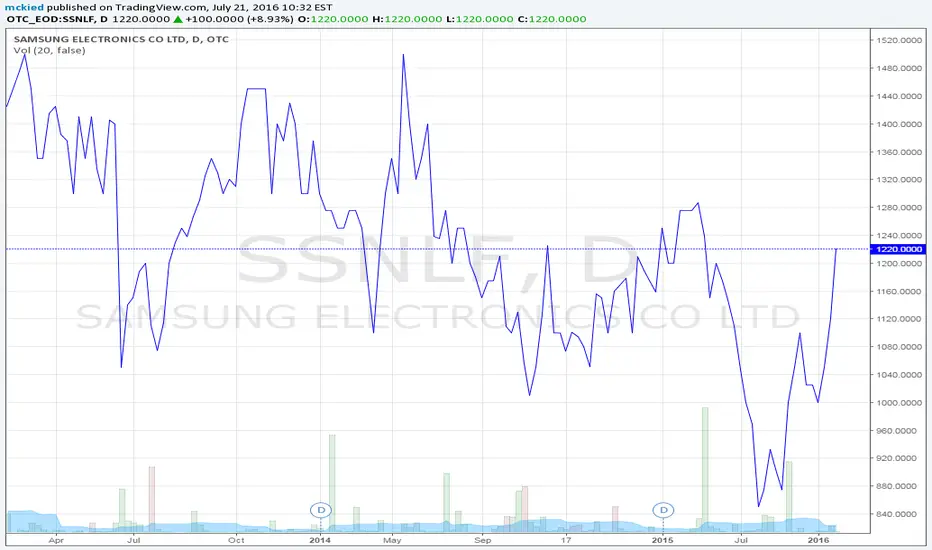Click the 1000.0000 price axis label
The width and height of the screenshot is (932, 550).
click(899, 403)
